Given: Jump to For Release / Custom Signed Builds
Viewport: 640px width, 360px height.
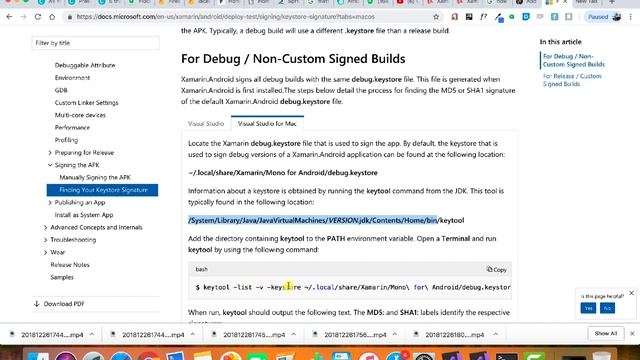Looking at the screenshot, I should [x=572, y=80].
